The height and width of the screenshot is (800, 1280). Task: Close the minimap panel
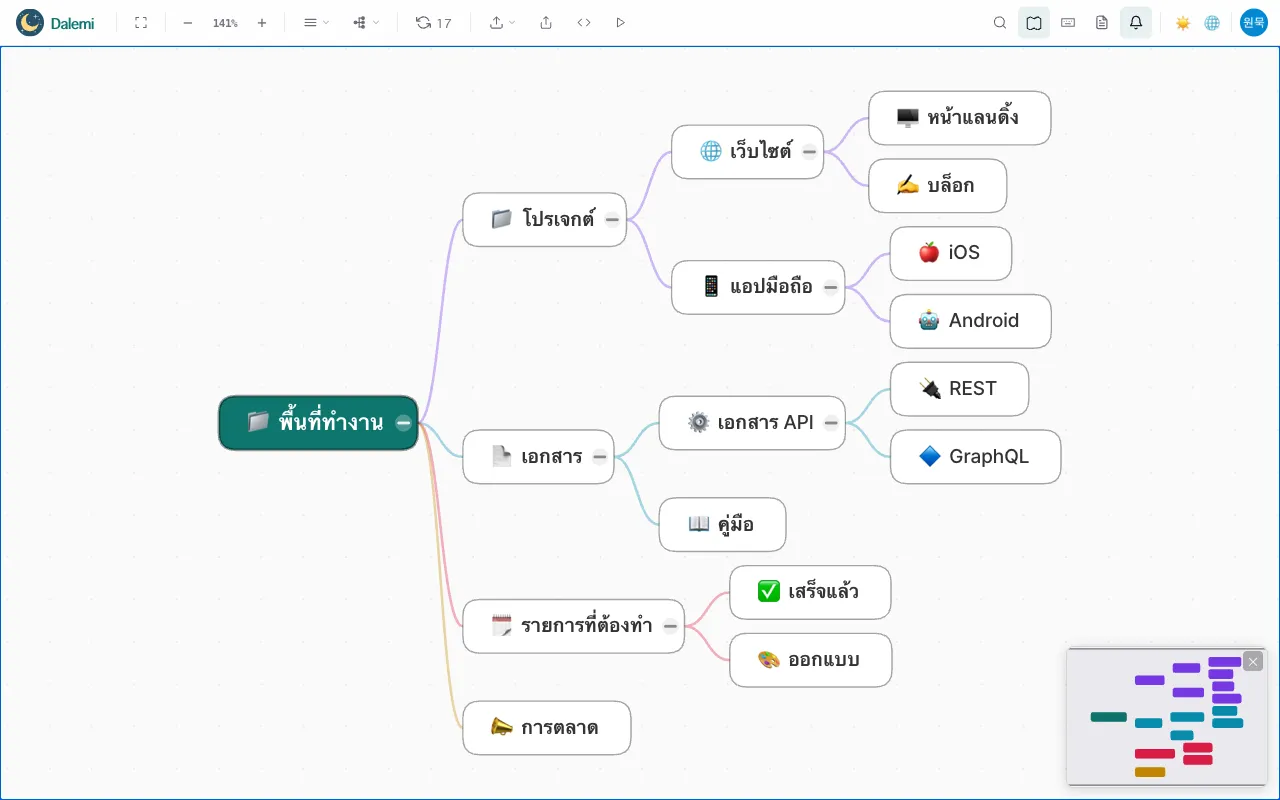pyautogui.click(x=1253, y=661)
